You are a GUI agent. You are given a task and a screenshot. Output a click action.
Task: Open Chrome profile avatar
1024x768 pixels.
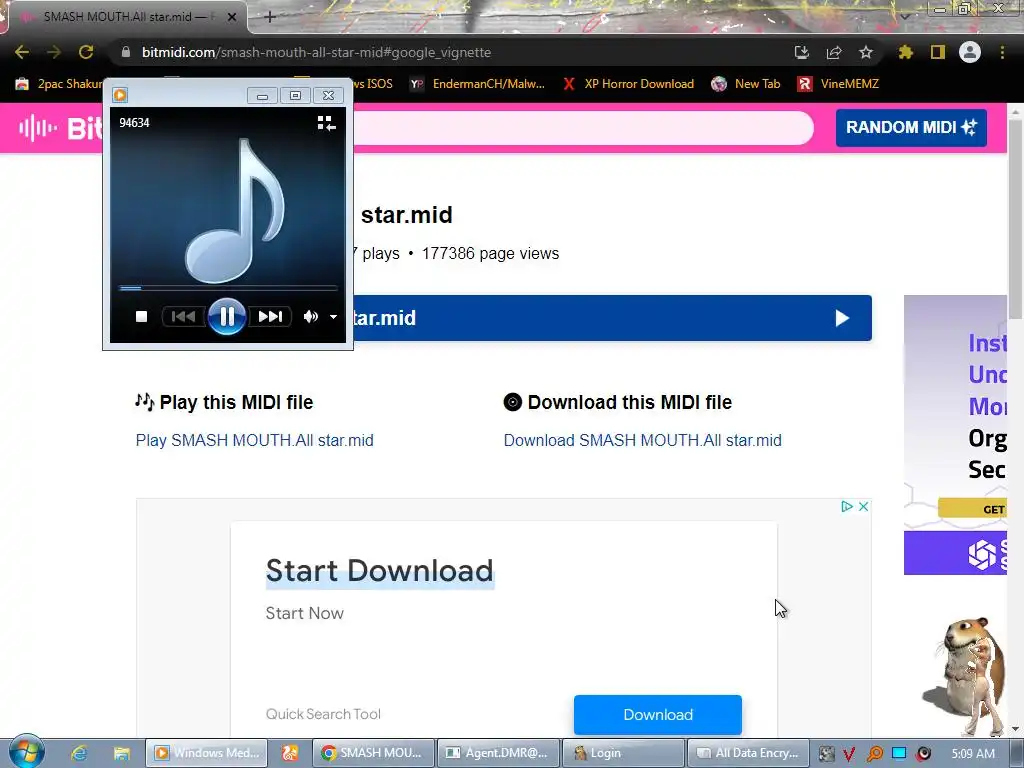(970, 52)
